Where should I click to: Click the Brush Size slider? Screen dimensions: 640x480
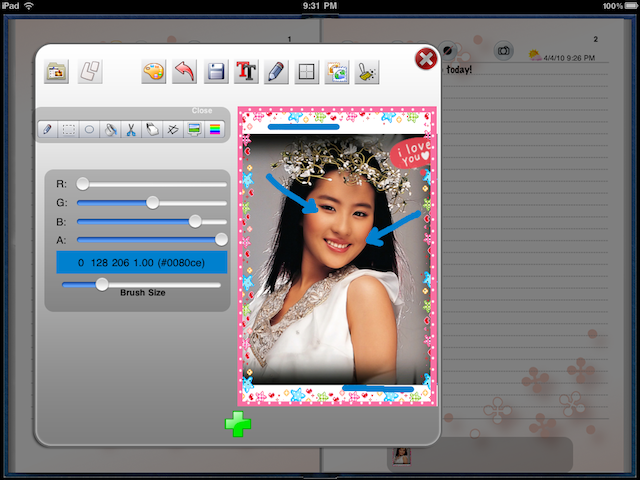(x=102, y=284)
